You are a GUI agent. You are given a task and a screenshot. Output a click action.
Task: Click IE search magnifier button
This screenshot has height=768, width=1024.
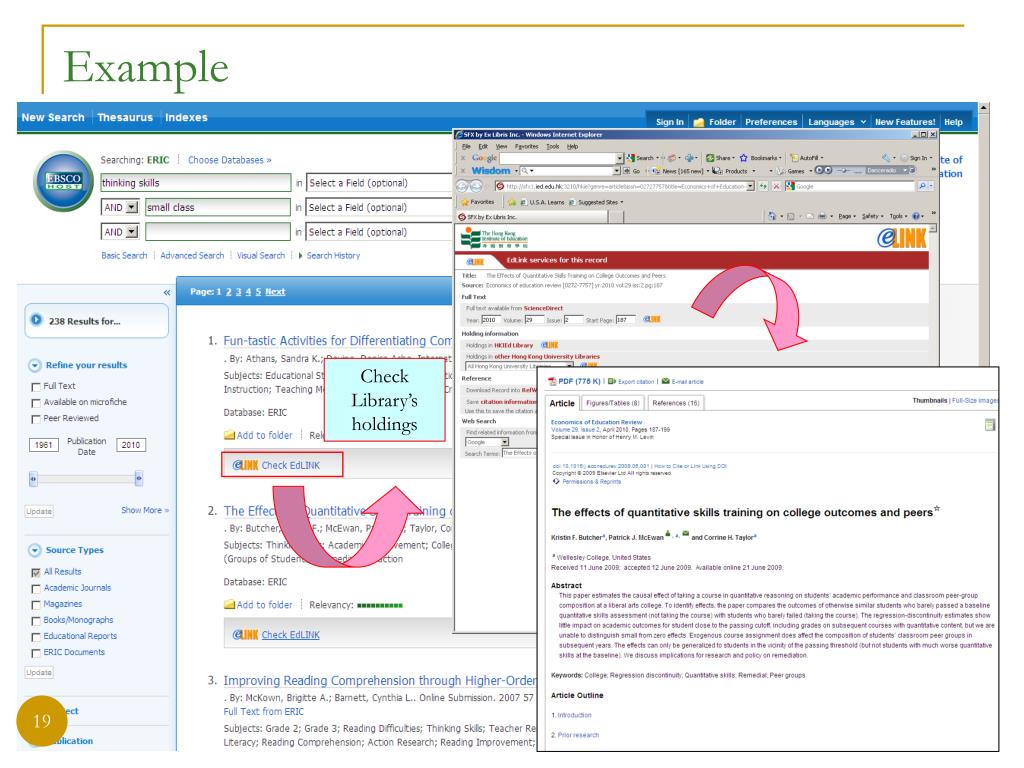tap(922, 186)
